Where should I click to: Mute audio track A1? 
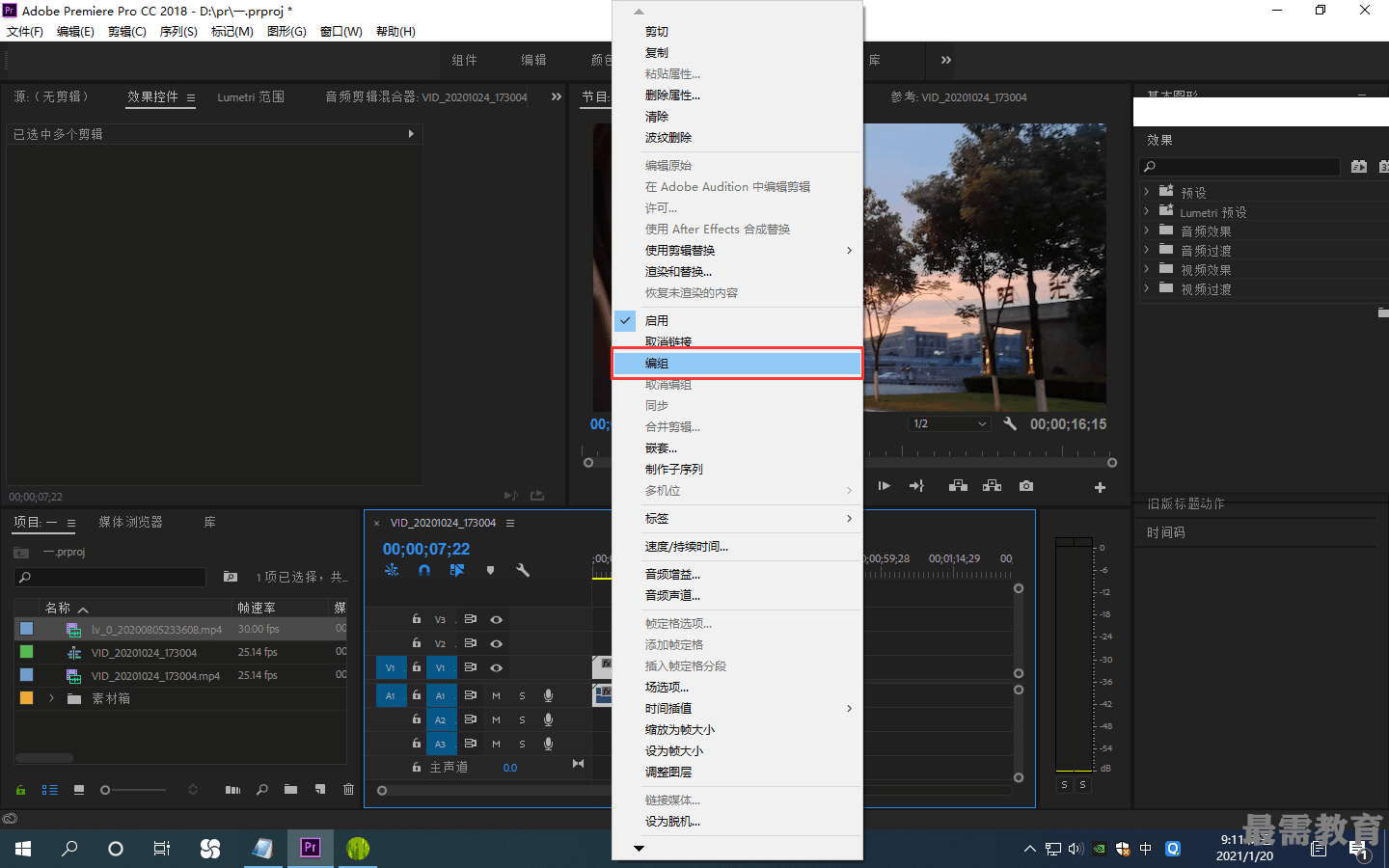tap(496, 695)
